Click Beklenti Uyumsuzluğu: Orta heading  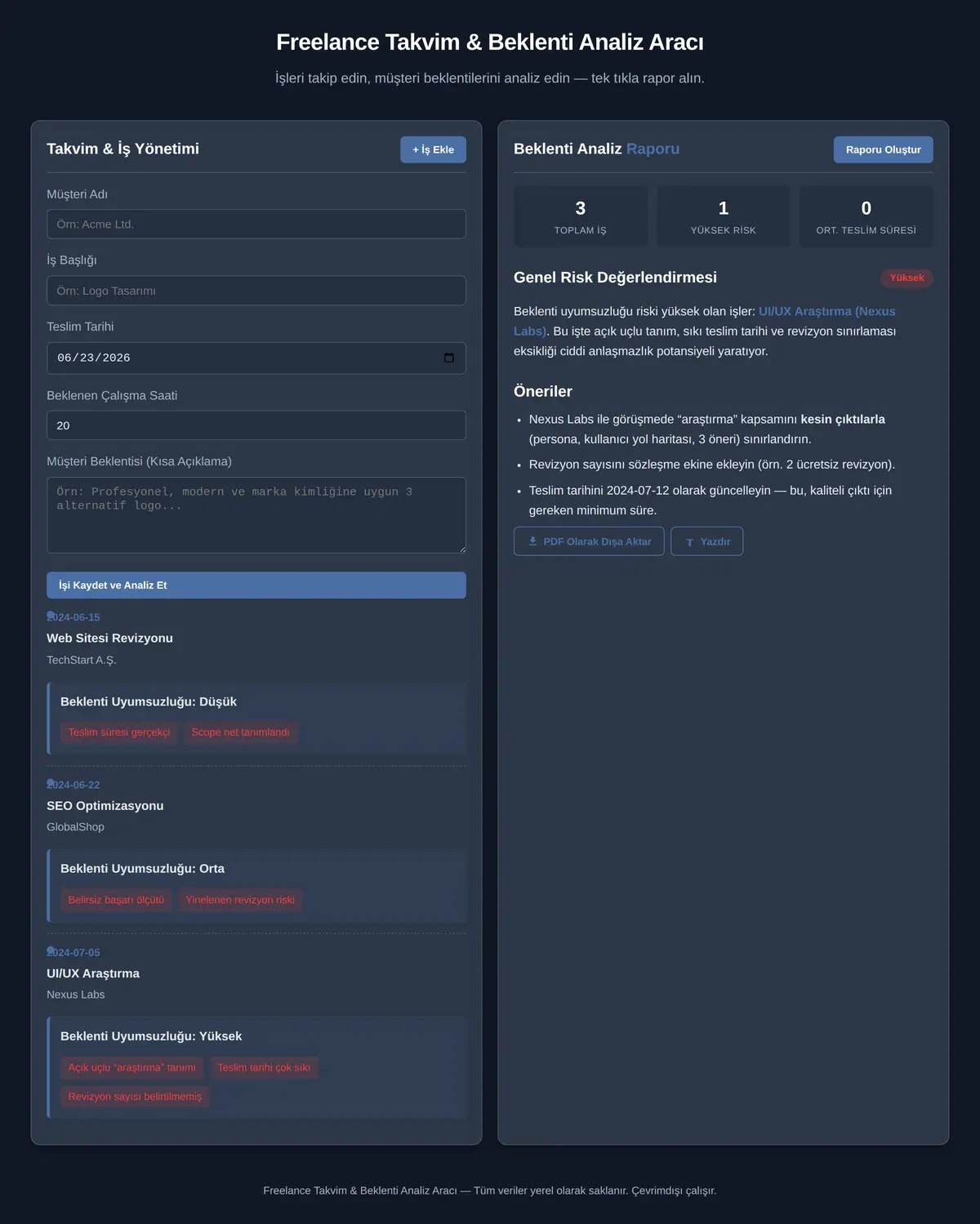tap(142, 869)
